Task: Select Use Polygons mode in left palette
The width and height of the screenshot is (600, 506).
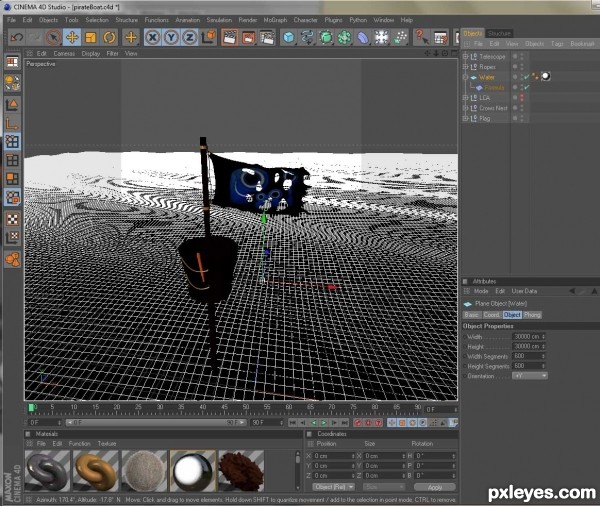Action: 13,179
